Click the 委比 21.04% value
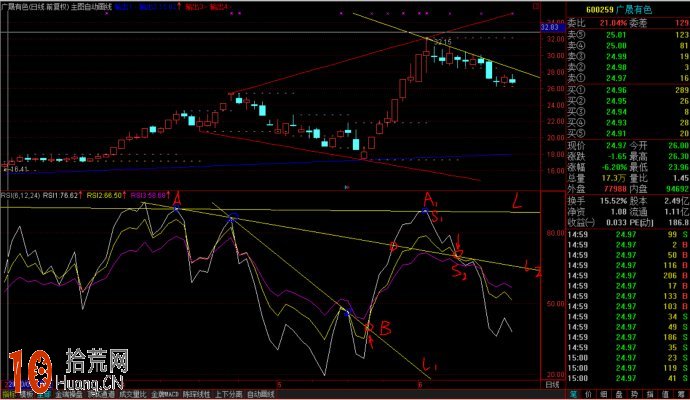This screenshot has height=400, width=690. [613, 23]
